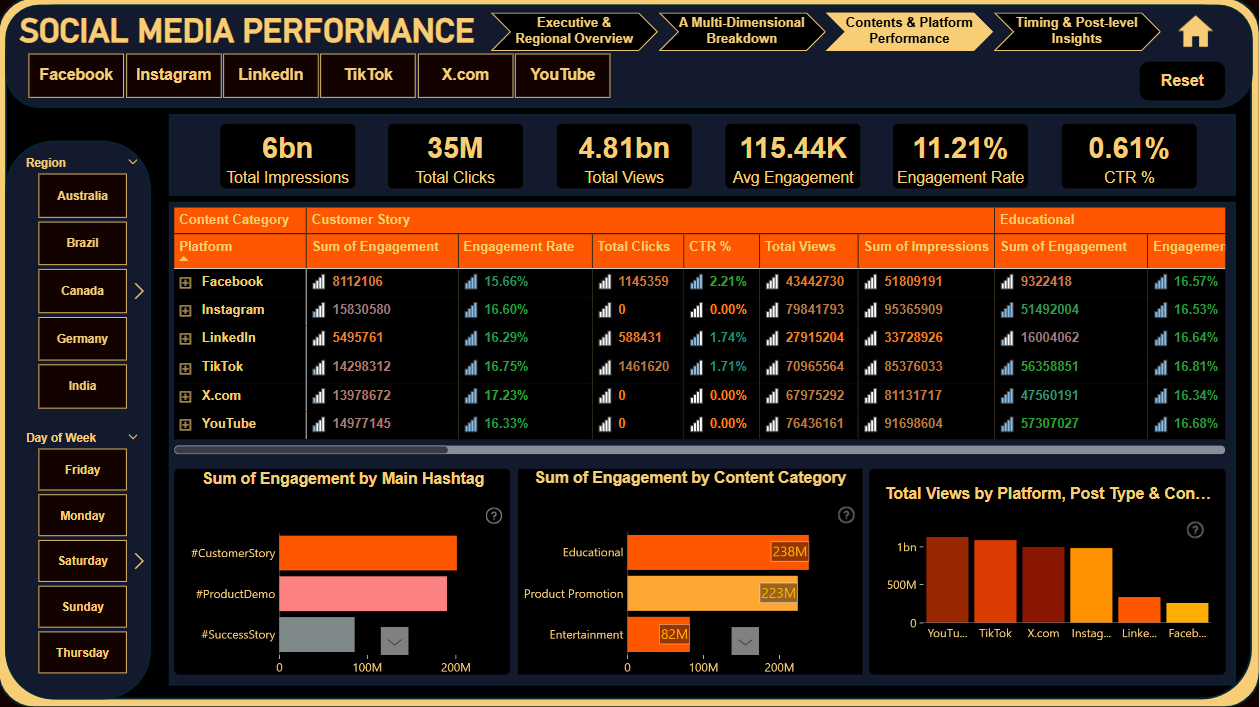Filter dashboard by Facebook platform

click(x=76, y=75)
